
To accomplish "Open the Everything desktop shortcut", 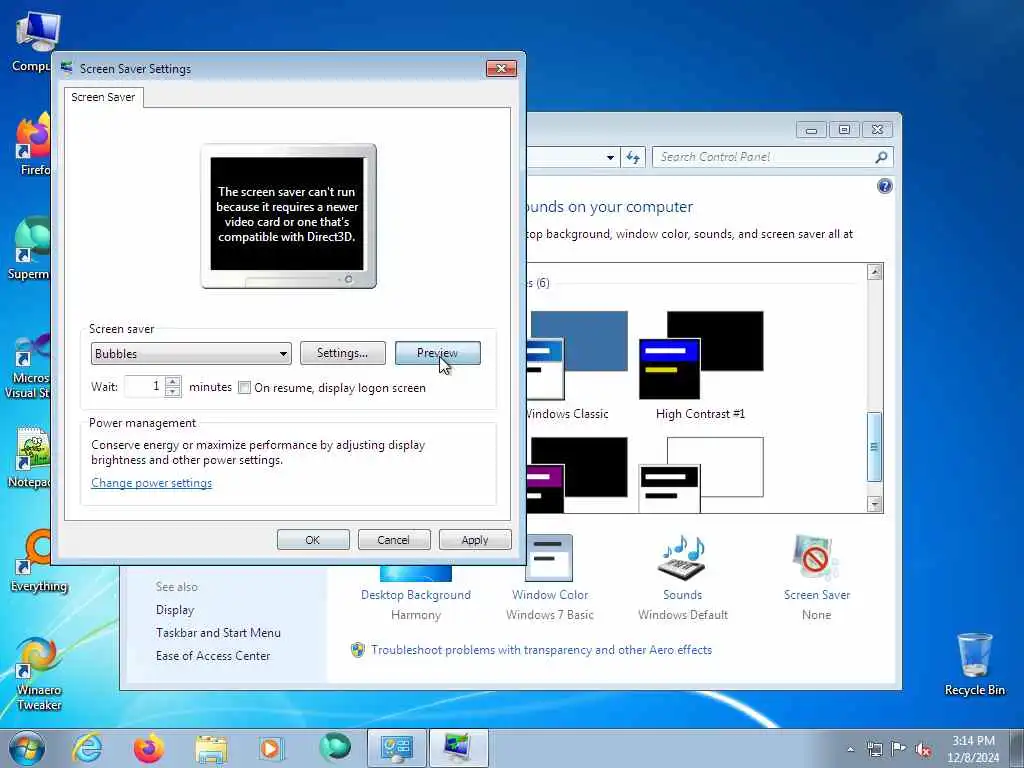I will point(39,562).
